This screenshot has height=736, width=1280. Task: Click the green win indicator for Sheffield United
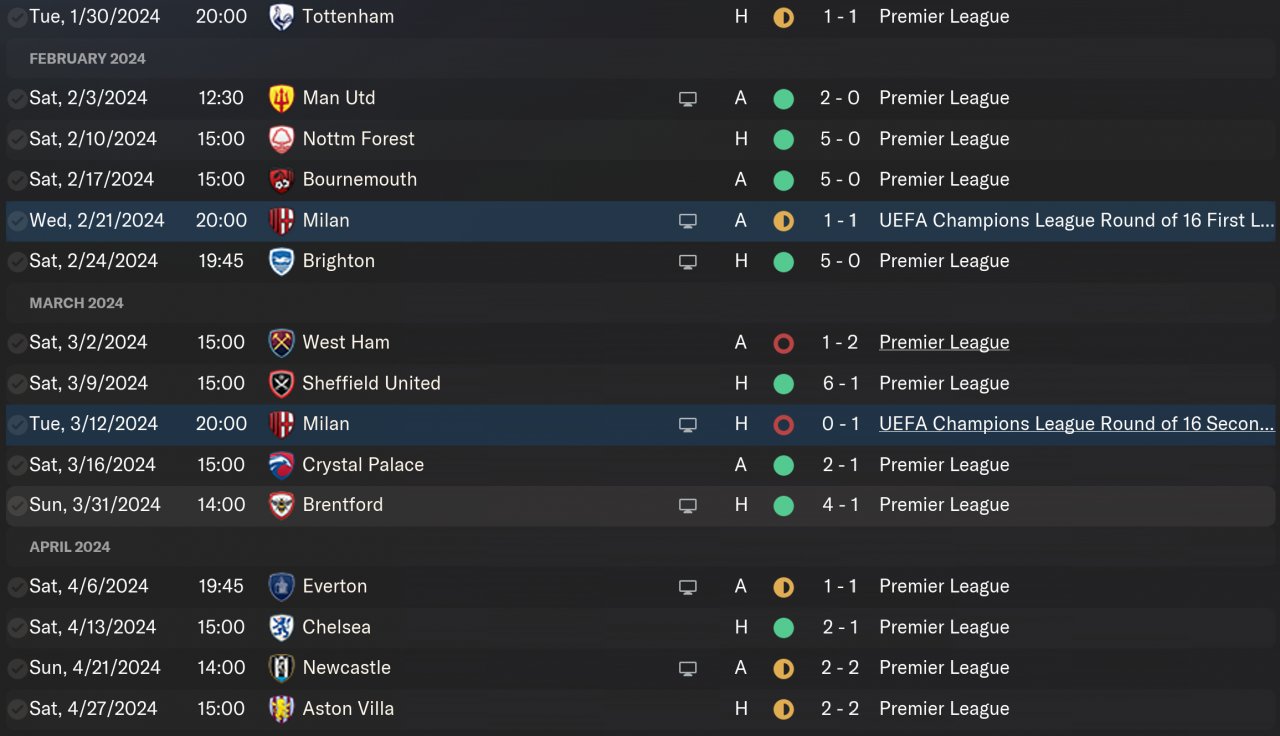(x=784, y=384)
